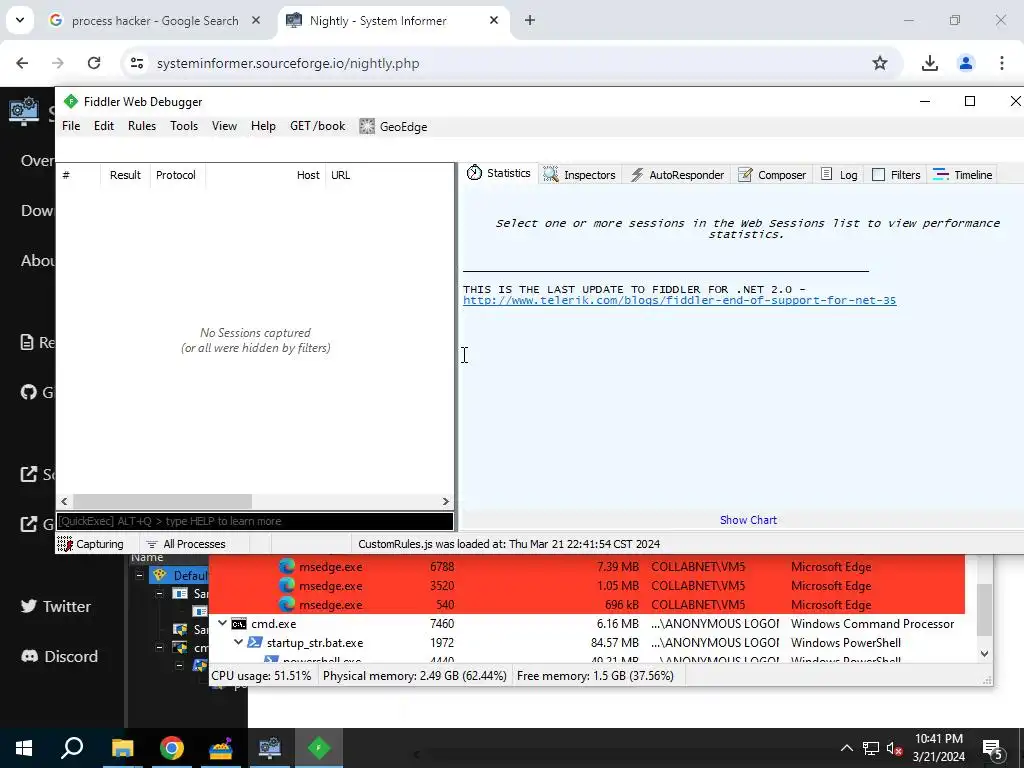Click the Chrome address bar URL

tap(288, 63)
